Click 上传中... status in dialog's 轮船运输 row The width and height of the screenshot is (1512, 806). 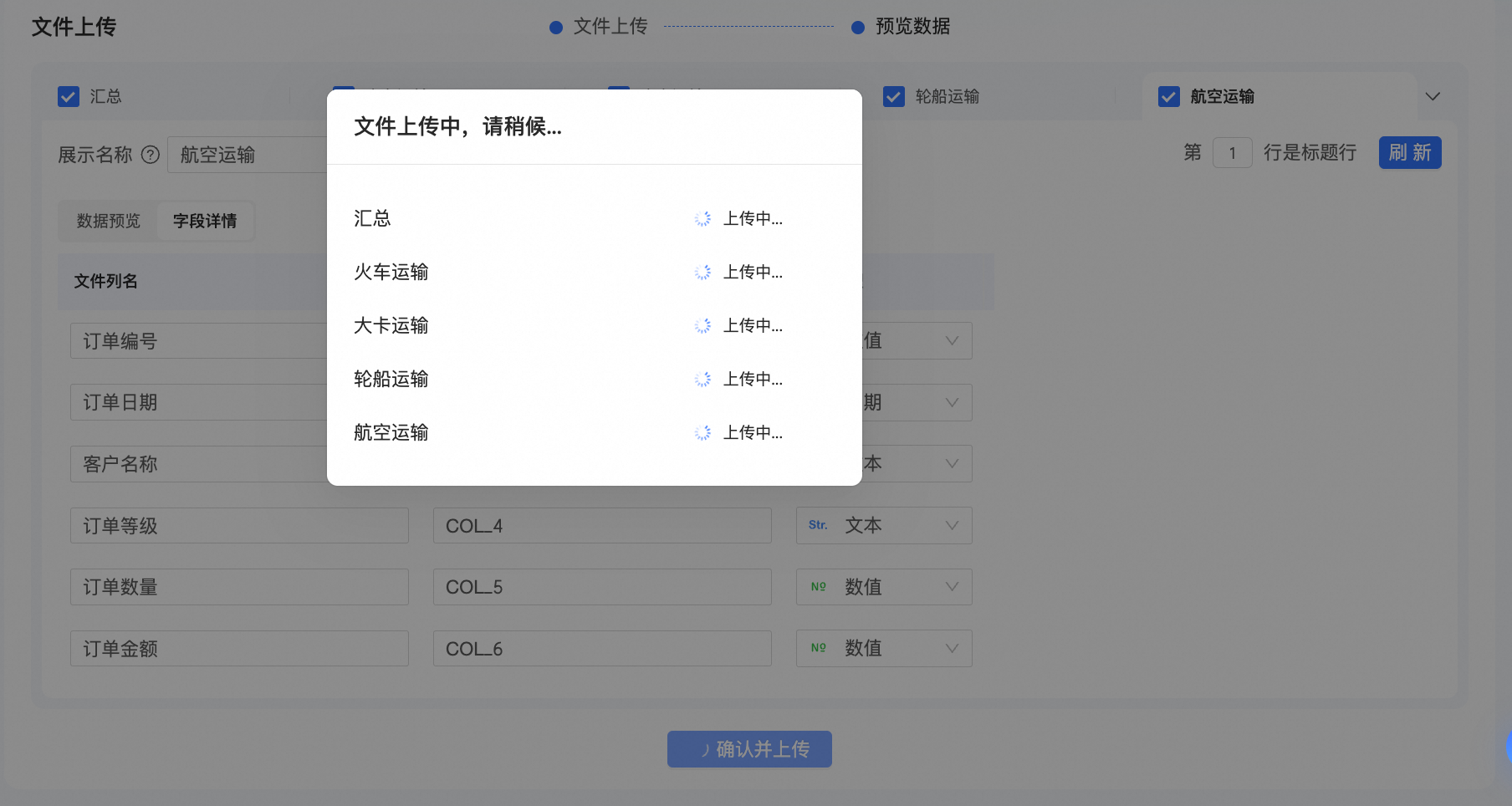click(753, 380)
